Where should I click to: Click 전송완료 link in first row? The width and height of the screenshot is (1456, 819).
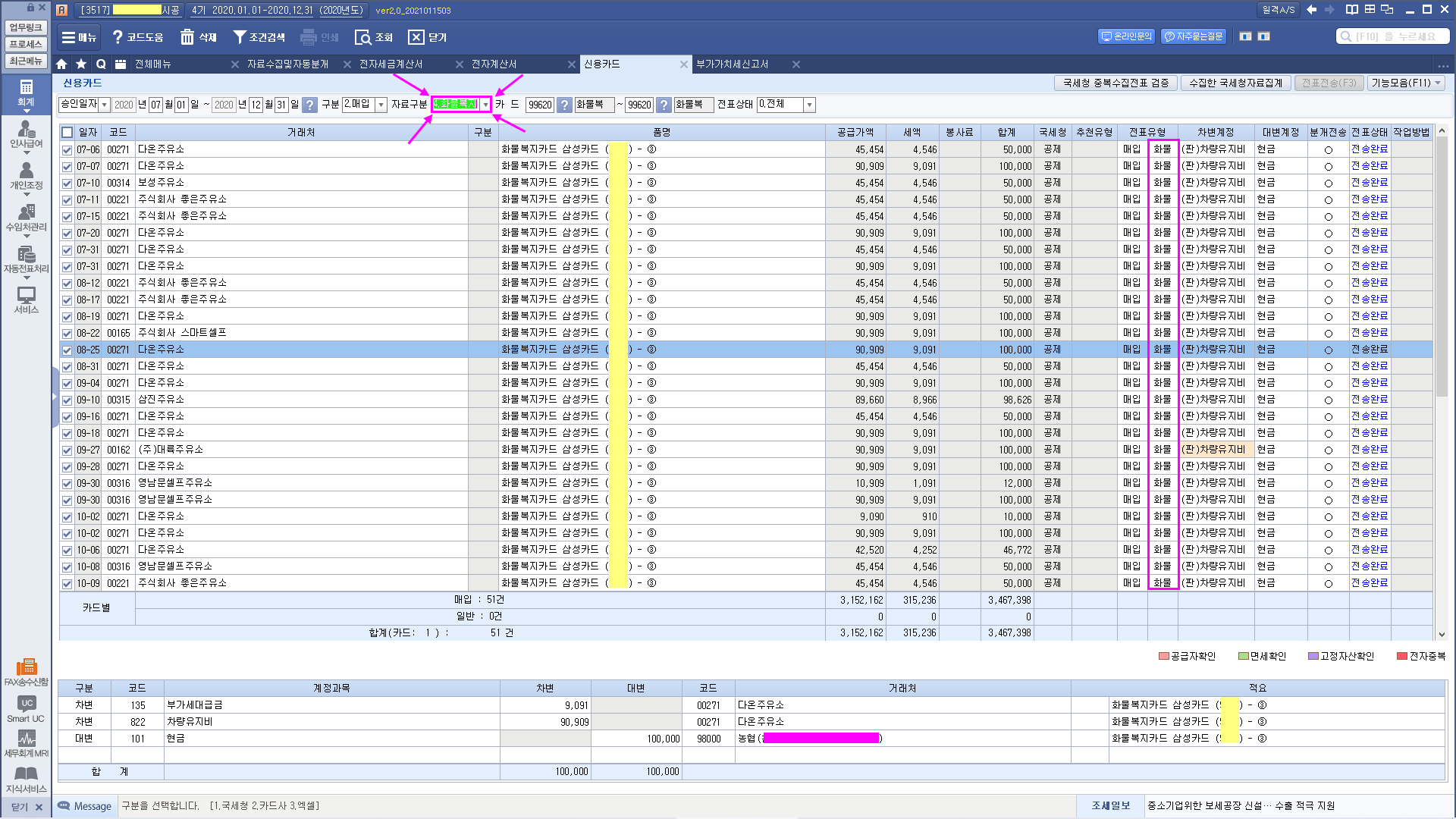[1369, 149]
